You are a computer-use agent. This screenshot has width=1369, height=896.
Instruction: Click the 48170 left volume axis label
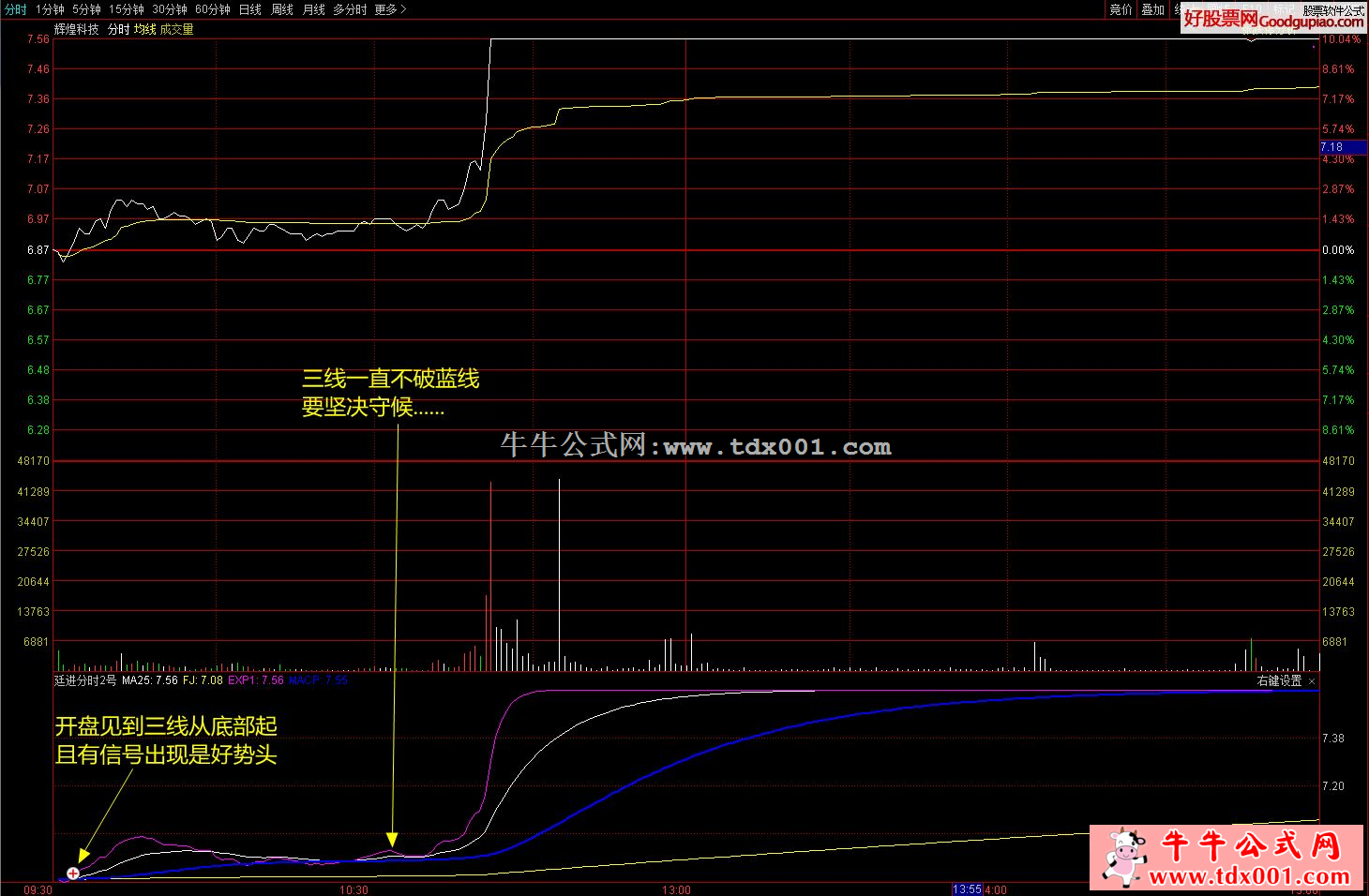click(34, 461)
